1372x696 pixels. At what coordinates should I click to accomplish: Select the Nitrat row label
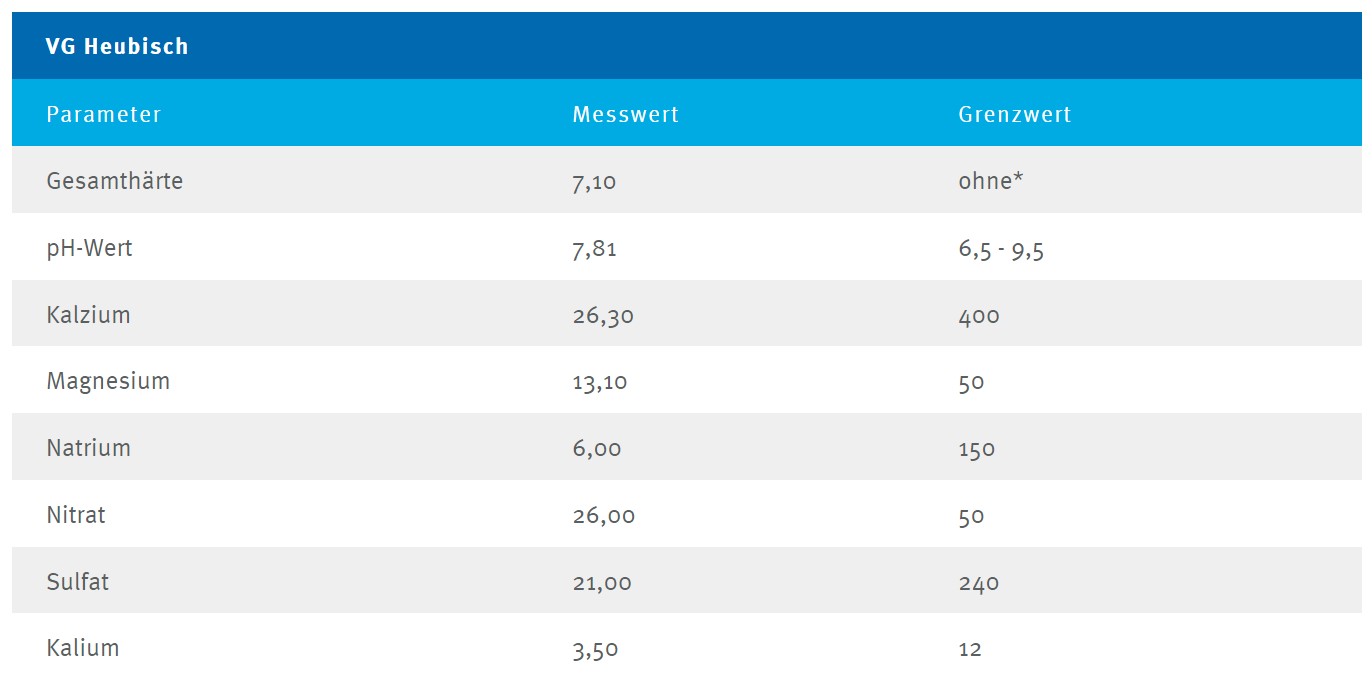(76, 515)
